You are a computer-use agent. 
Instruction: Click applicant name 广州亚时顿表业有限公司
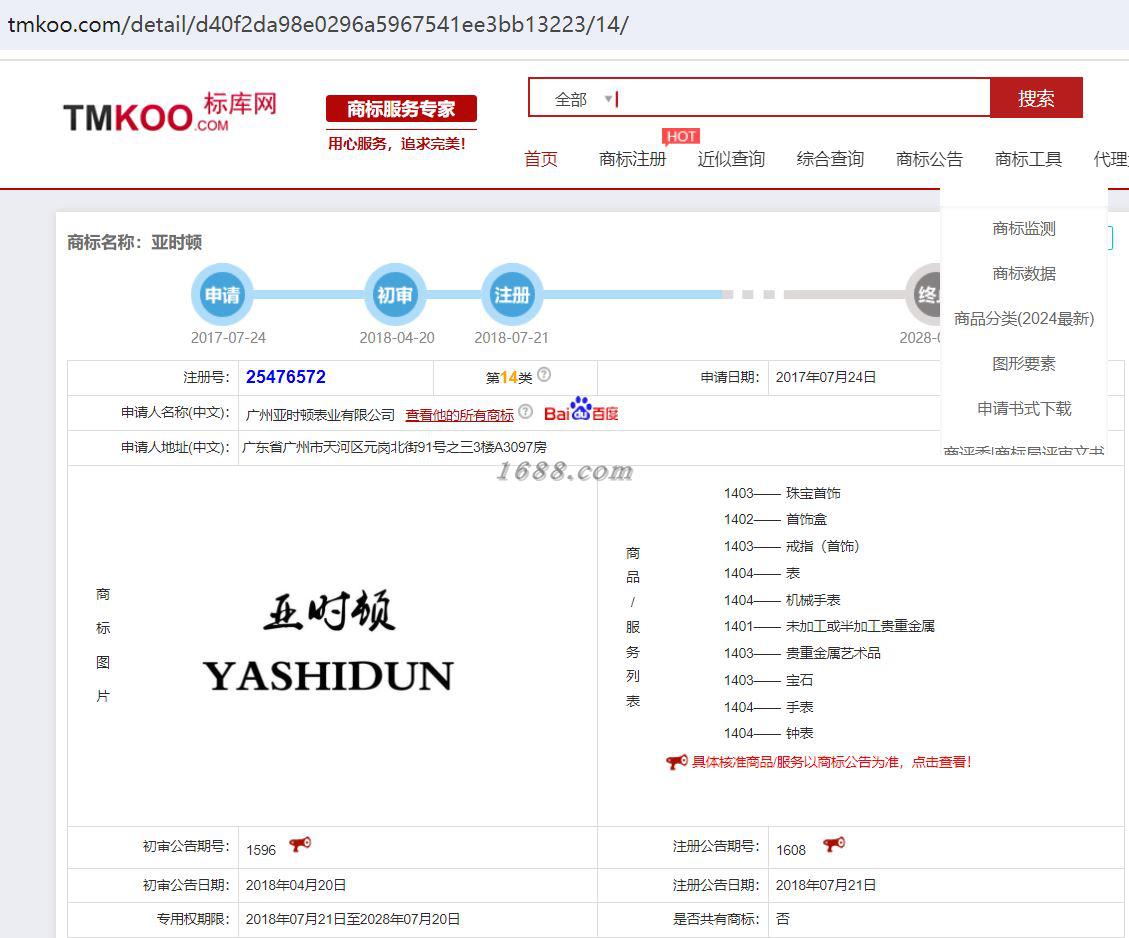tap(320, 415)
